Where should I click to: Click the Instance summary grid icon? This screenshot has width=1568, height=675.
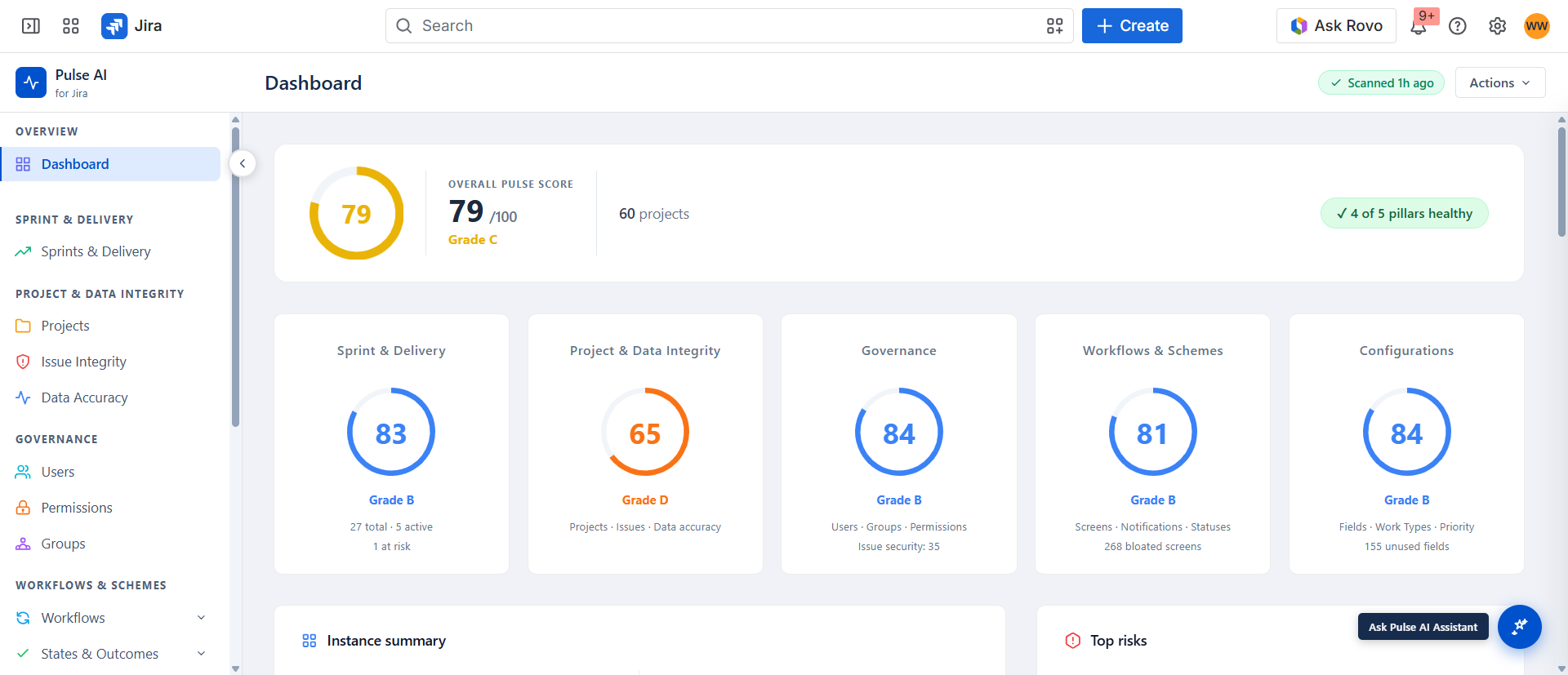coord(309,641)
